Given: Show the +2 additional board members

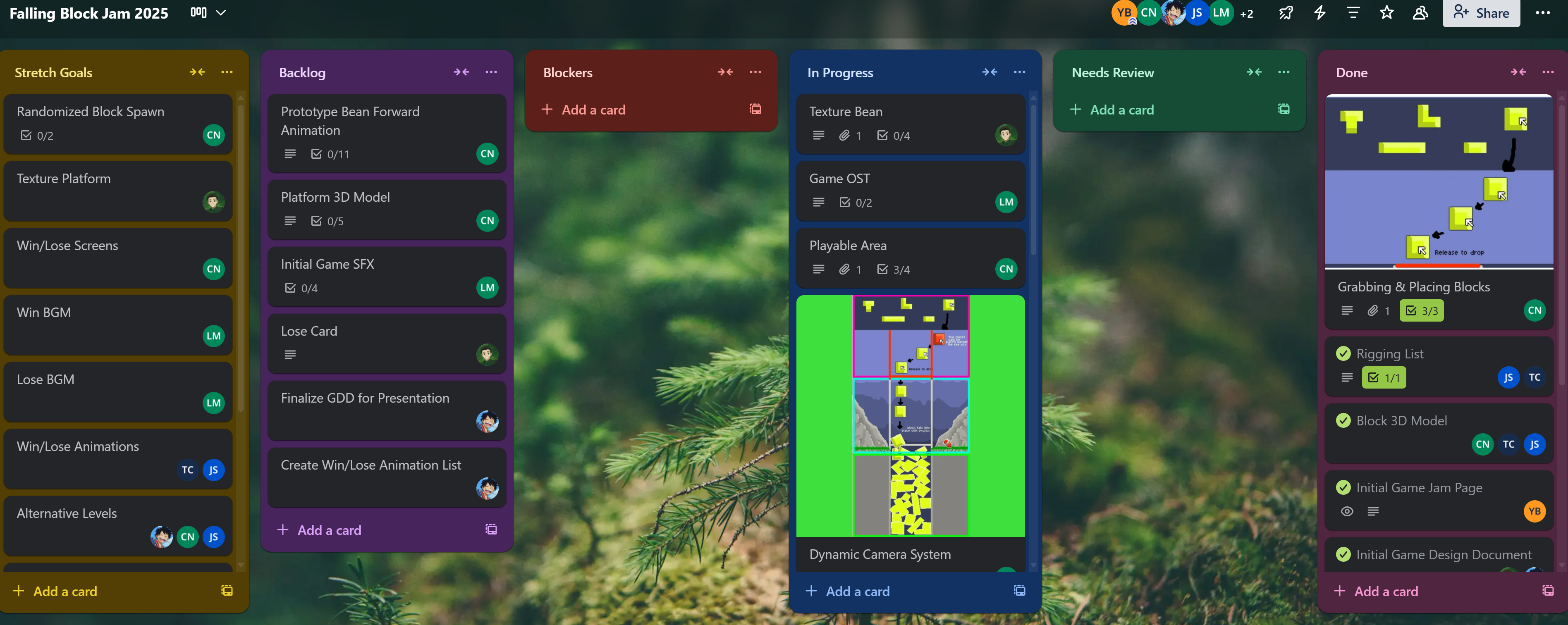Looking at the screenshot, I should pos(1247,14).
